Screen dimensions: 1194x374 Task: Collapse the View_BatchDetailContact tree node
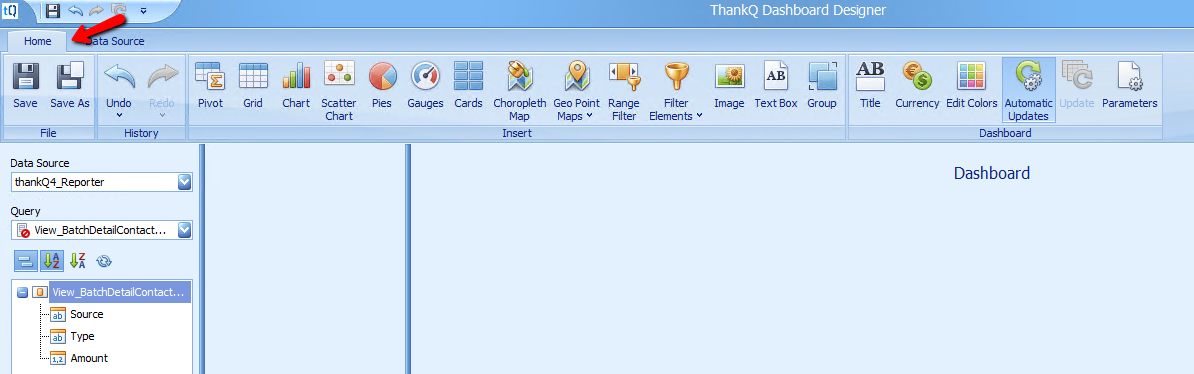(x=22, y=292)
